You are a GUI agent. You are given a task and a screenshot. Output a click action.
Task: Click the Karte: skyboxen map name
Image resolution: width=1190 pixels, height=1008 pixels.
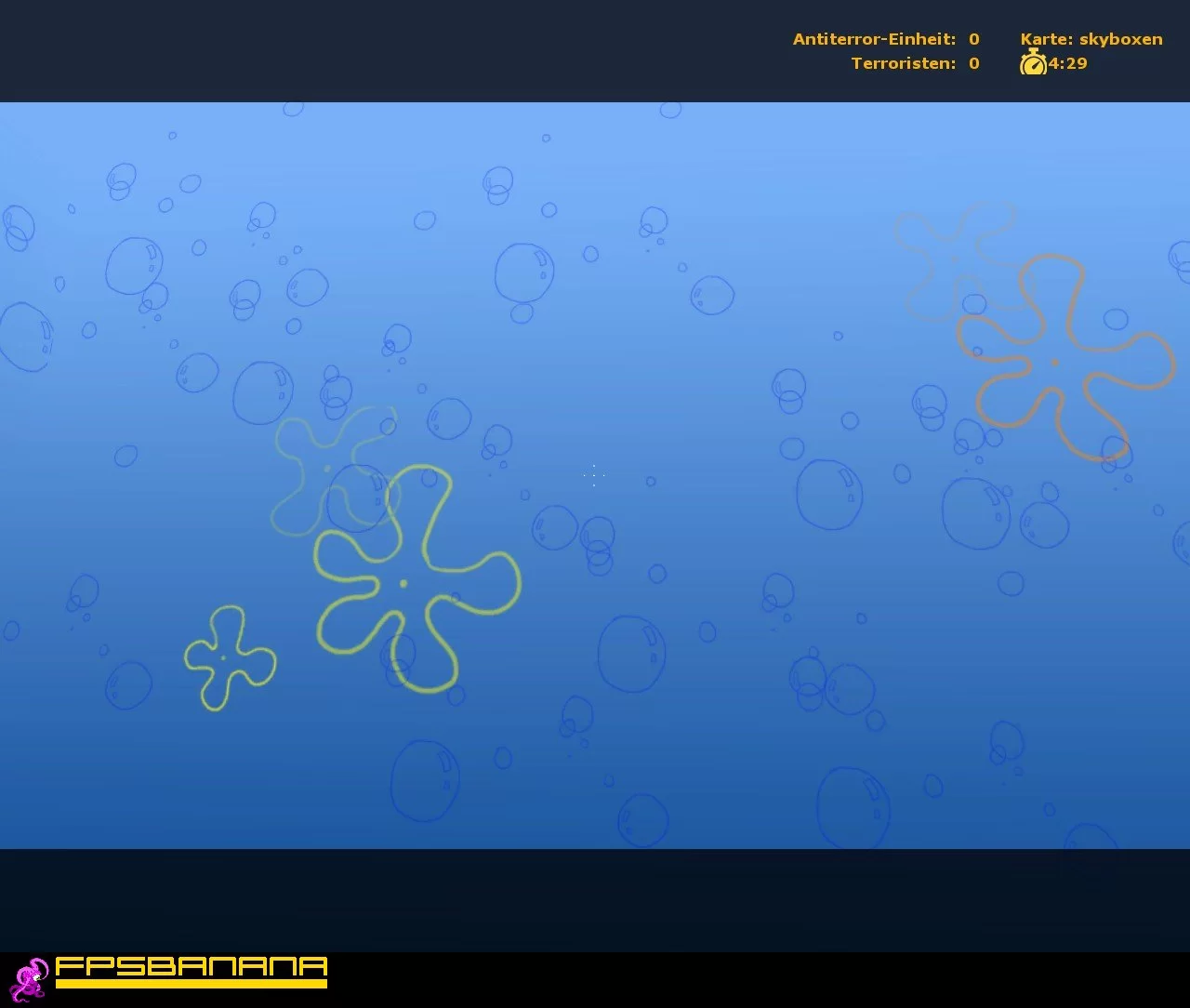[1091, 39]
